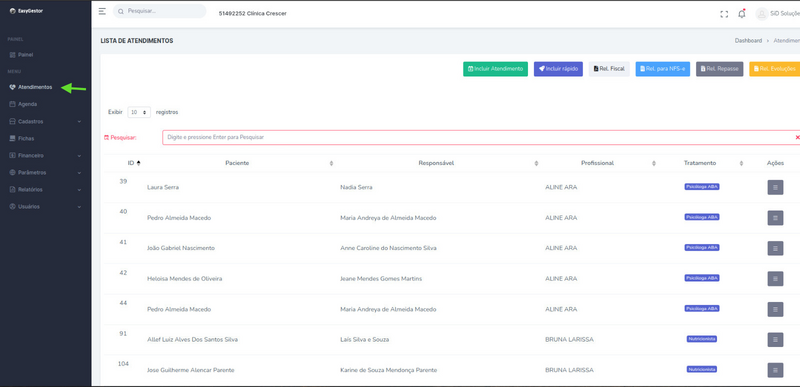
Task: Open Agenda in the sidebar
Action: tap(23, 104)
